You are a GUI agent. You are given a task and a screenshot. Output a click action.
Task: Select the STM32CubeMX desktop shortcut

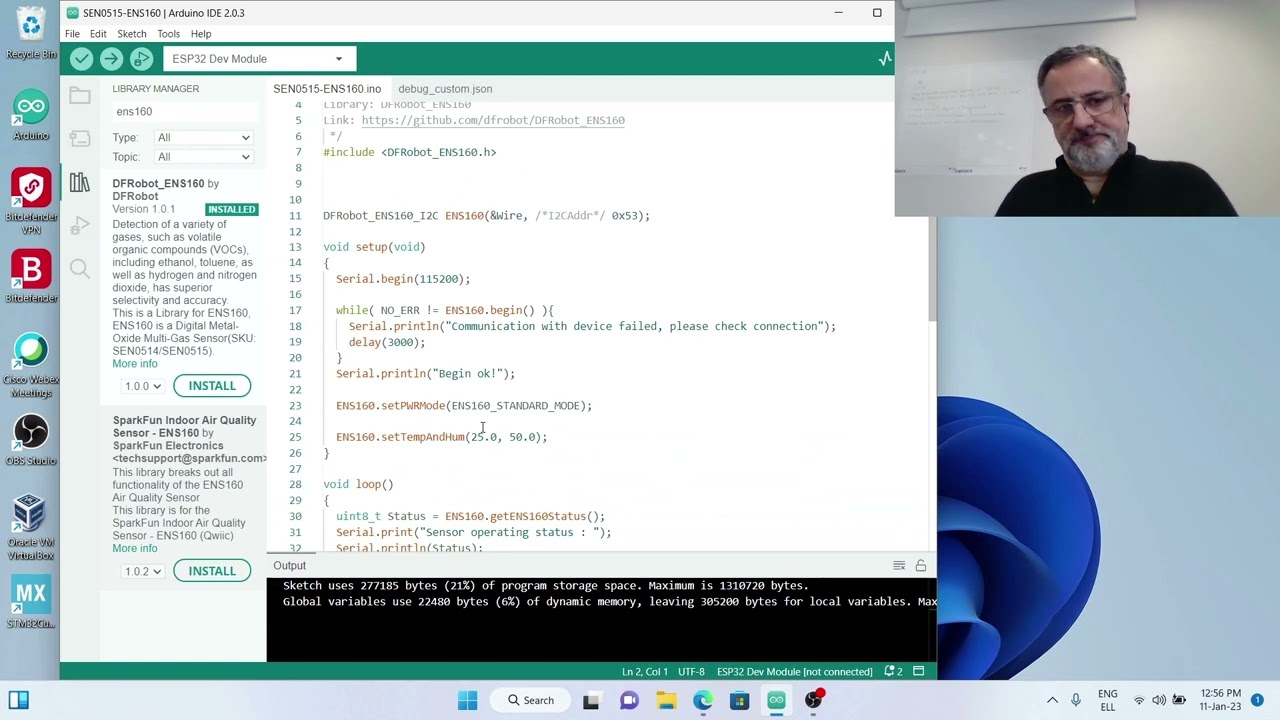pyautogui.click(x=31, y=602)
